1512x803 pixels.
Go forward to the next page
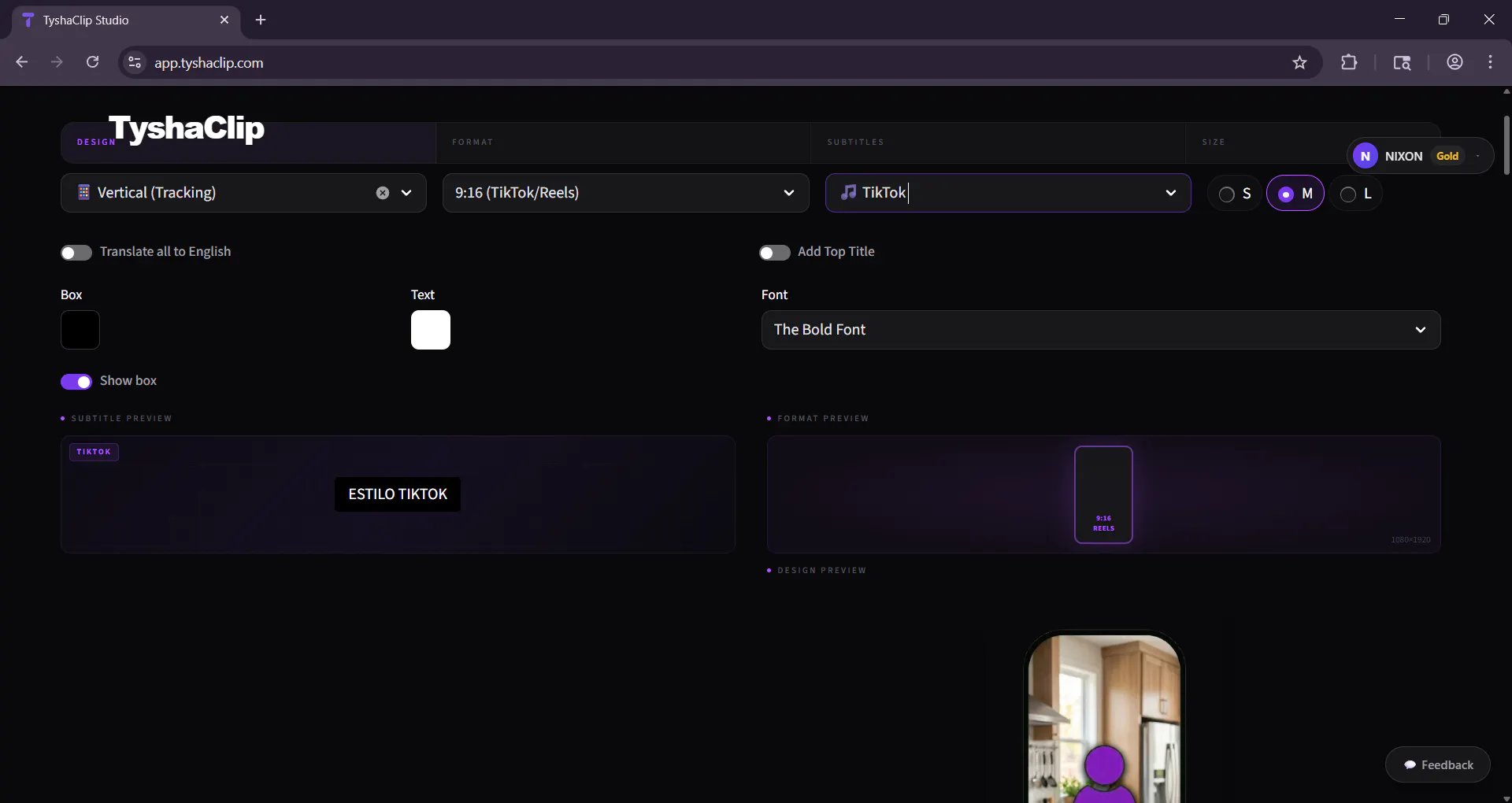click(x=57, y=63)
